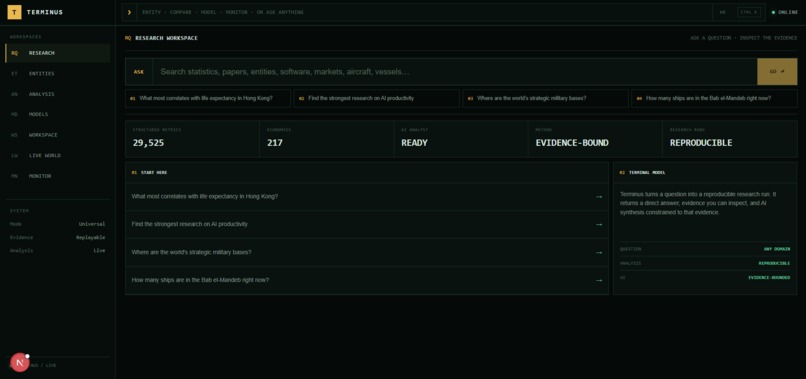Click the RESEARCH WORKSPACE page title

point(166,38)
